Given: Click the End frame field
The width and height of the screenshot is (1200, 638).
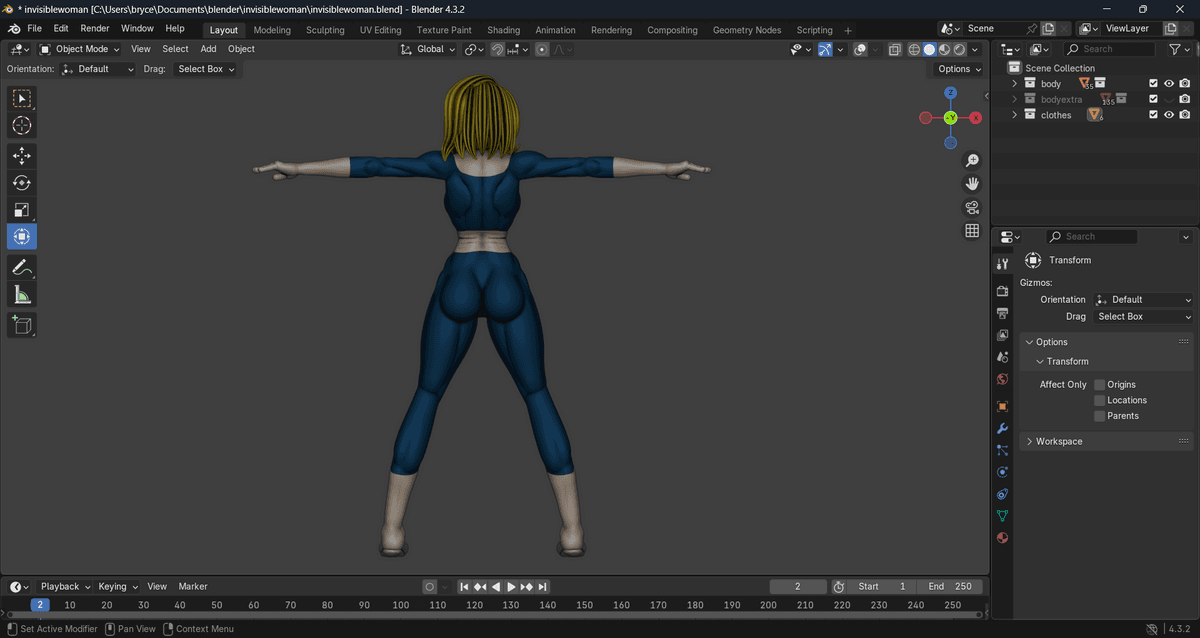Looking at the screenshot, I should [950, 586].
